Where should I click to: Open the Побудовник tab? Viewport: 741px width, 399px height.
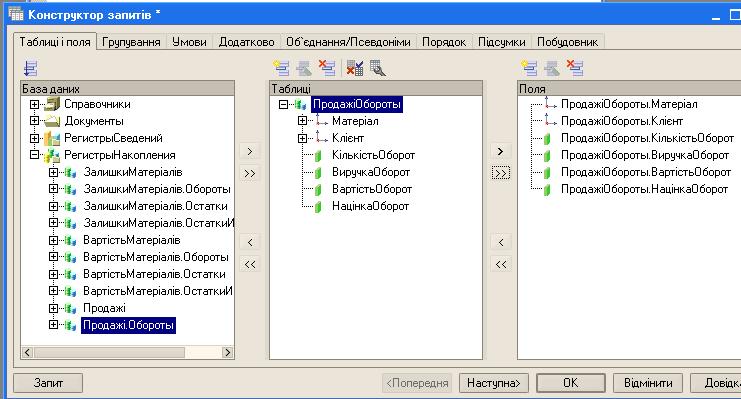(x=568, y=42)
